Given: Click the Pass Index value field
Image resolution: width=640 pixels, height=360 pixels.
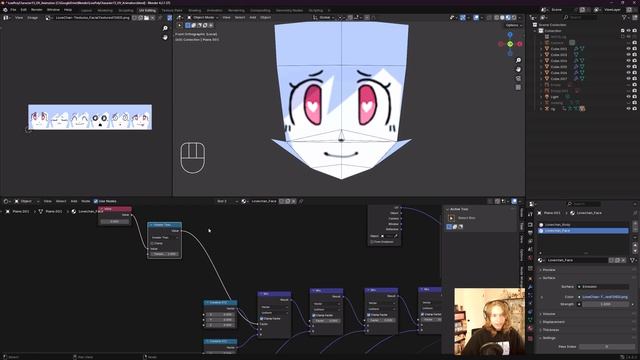Looking at the screenshot, I should tap(606, 347).
